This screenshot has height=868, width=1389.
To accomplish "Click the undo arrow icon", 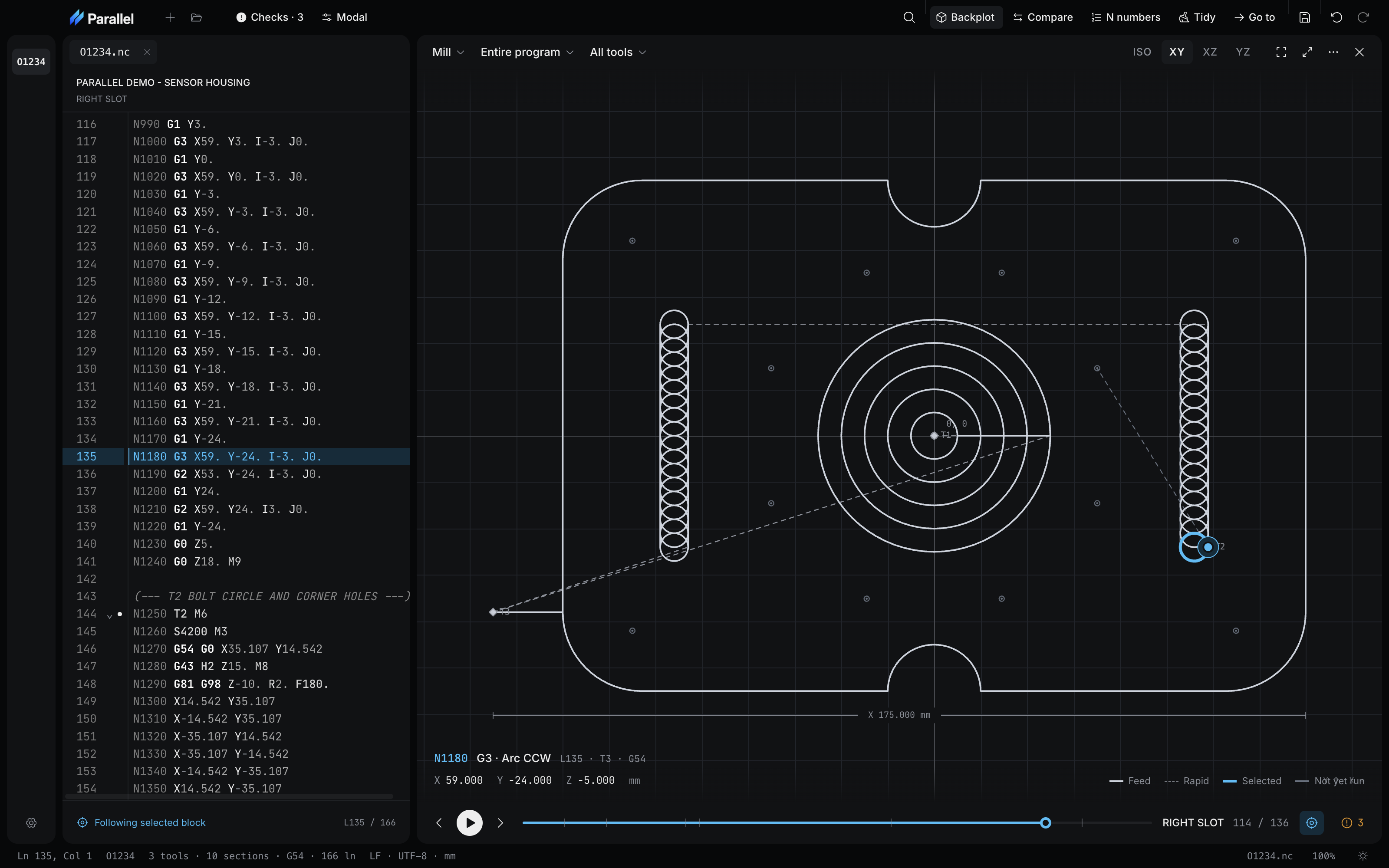I will click(1336, 17).
